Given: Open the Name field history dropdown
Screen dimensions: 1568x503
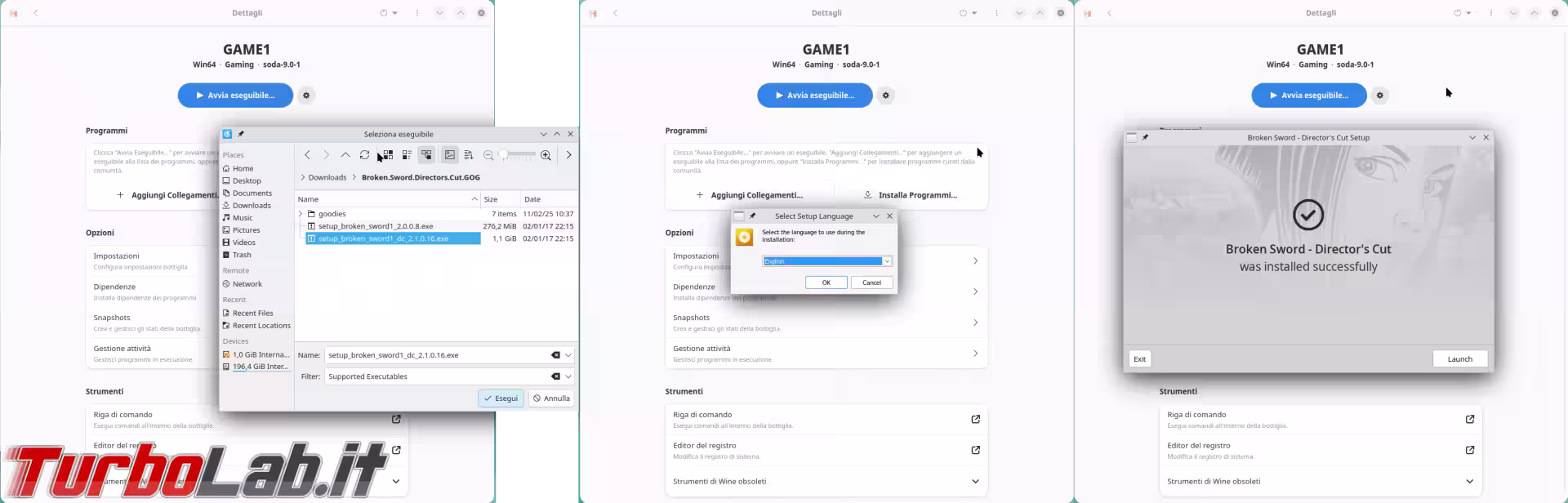Looking at the screenshot, I should [568, 355].
